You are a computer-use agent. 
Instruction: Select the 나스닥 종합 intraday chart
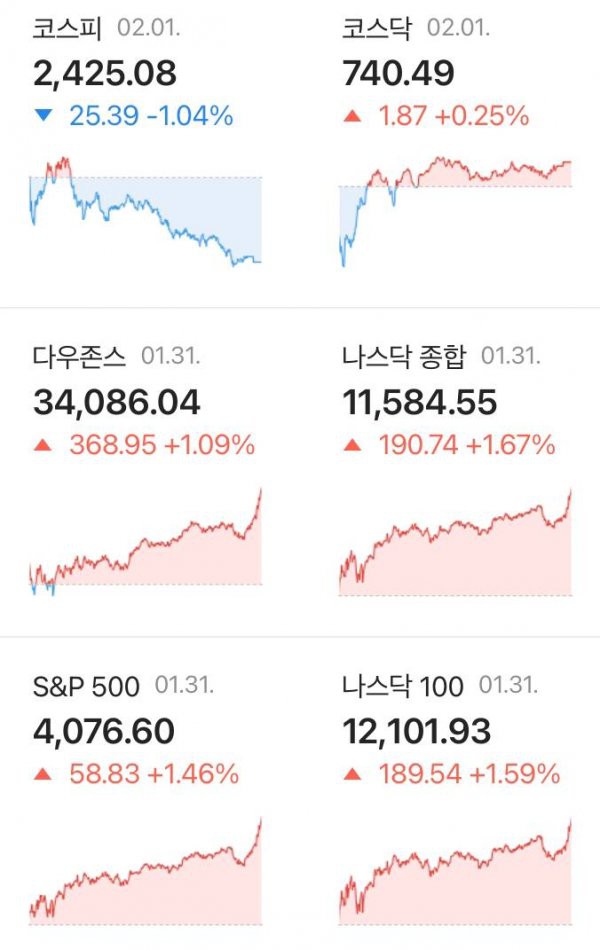pyautogui.click(x=455, y=542)
